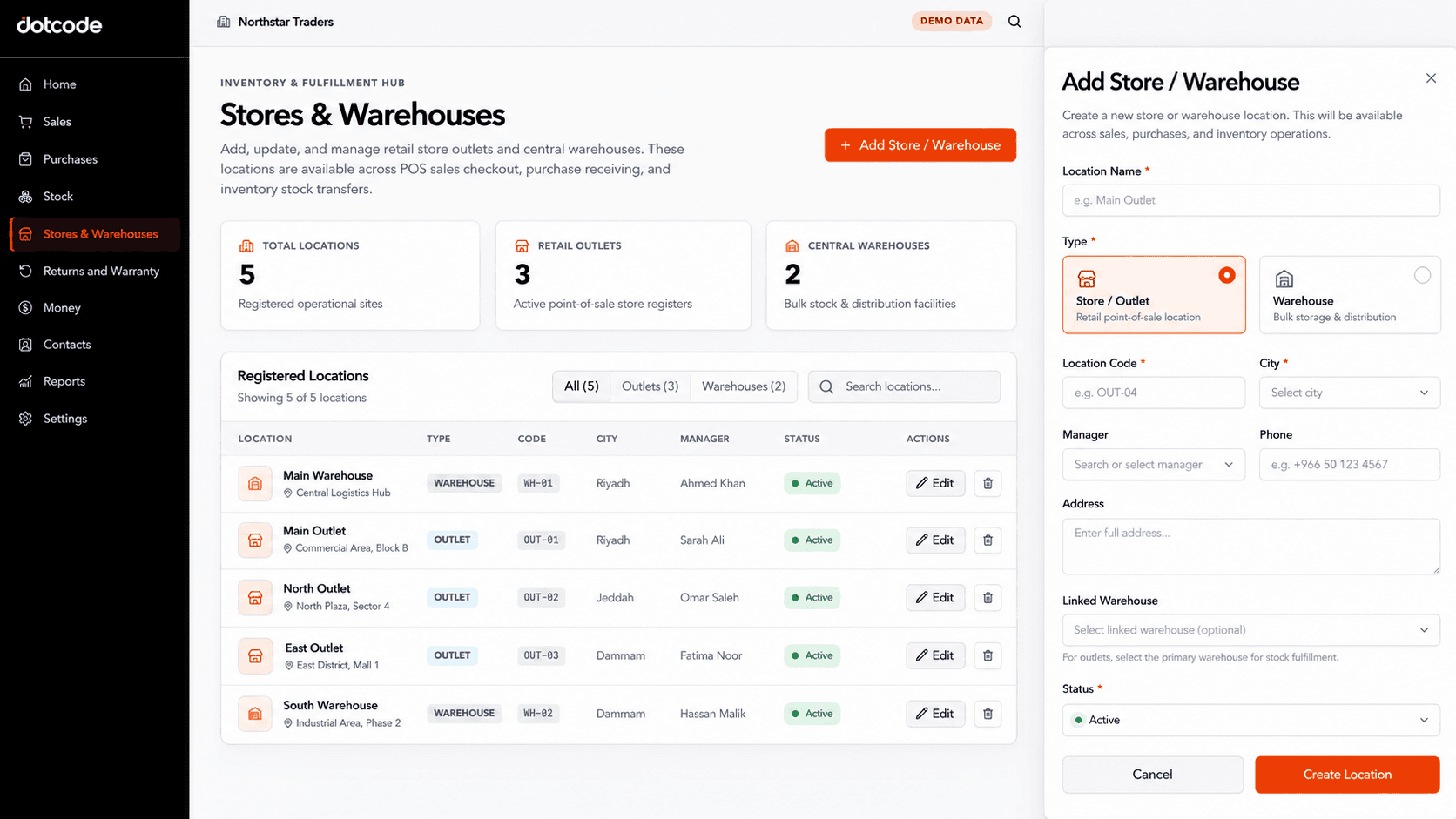Open Purchases from the sidebar
This screenshot has width=1456, height=819.
pyautogui.click(x=95, y=159)
